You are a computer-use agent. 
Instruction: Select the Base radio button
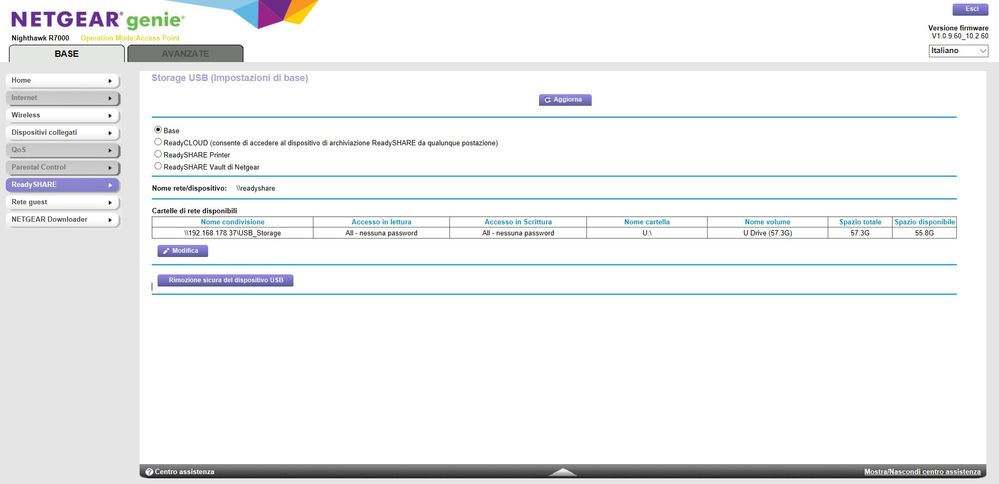pyautogui.click(x=158, y=130)
